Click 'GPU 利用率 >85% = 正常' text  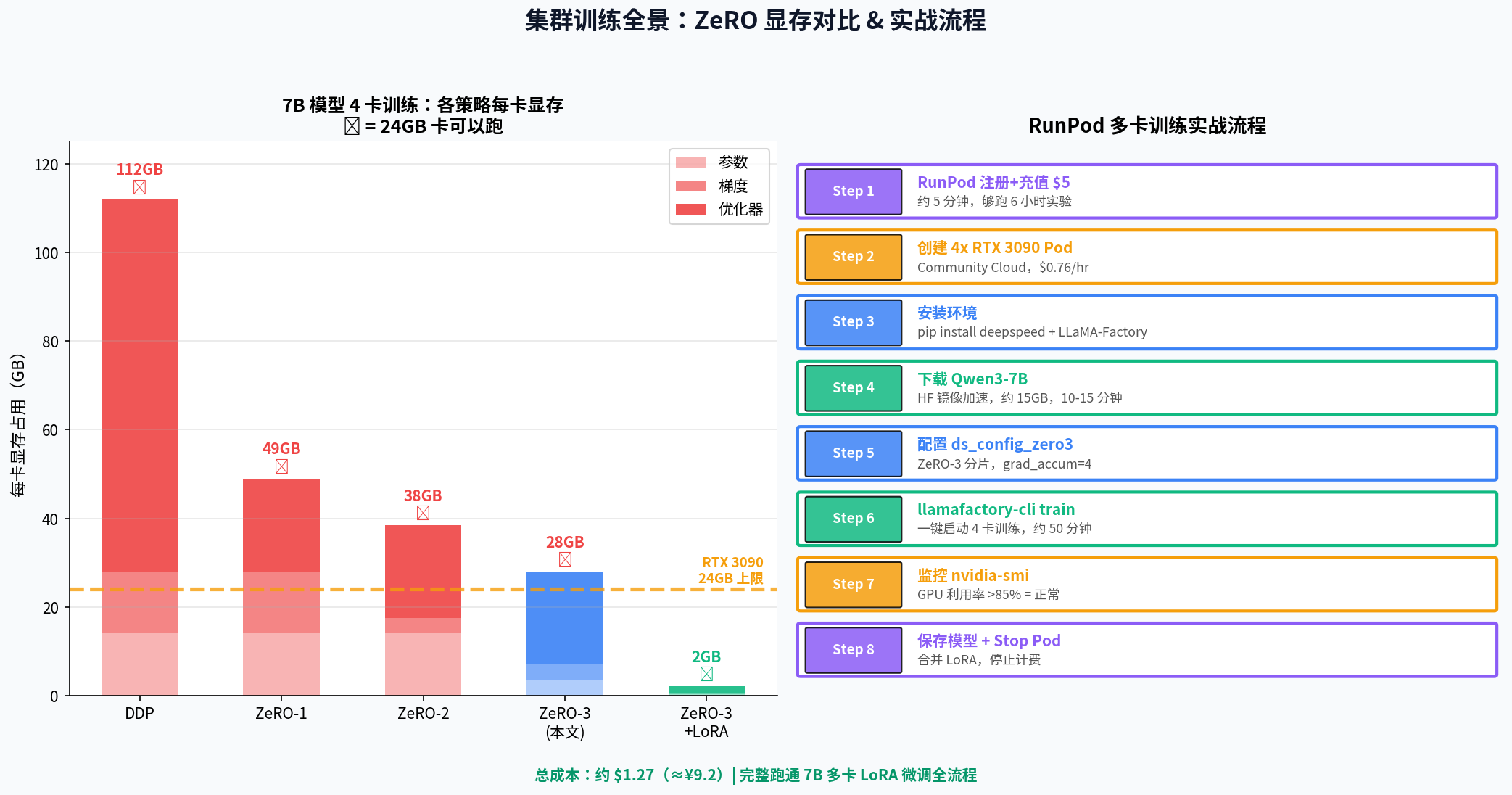[x=988, y=595]
